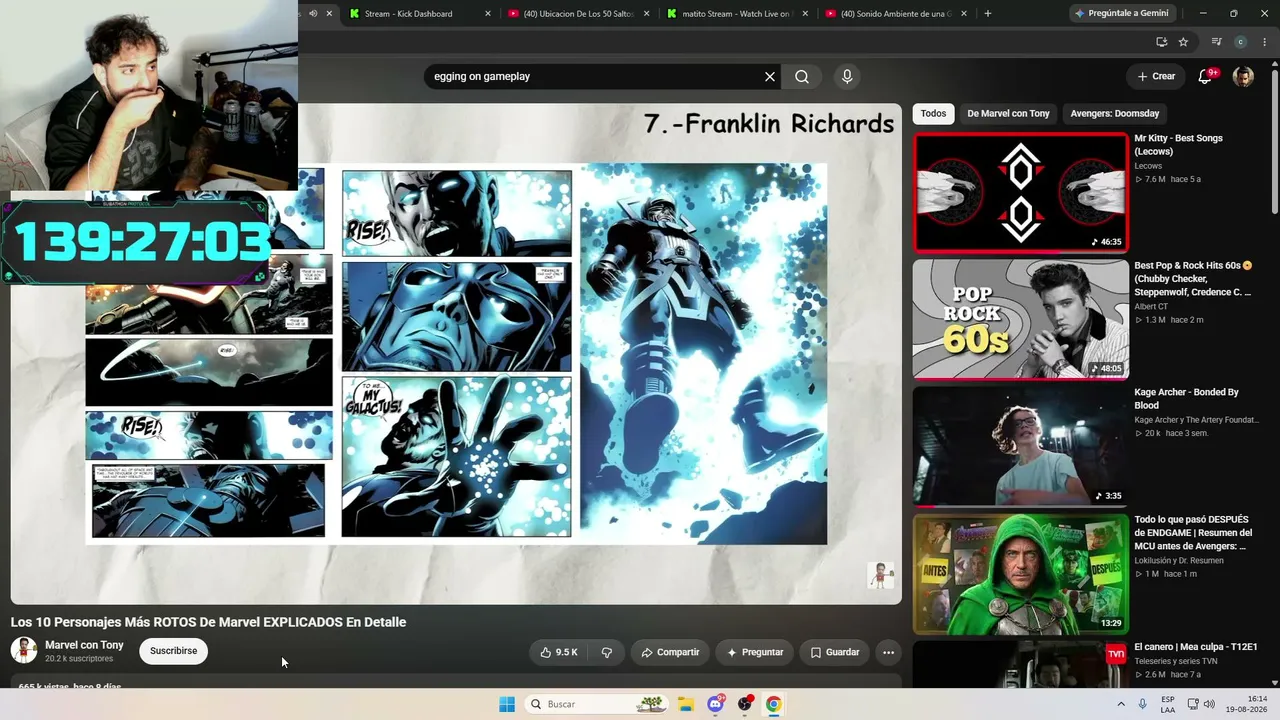Dislike the video with thumbs-down icon
1280x720 pixels.
coord(606,652)
